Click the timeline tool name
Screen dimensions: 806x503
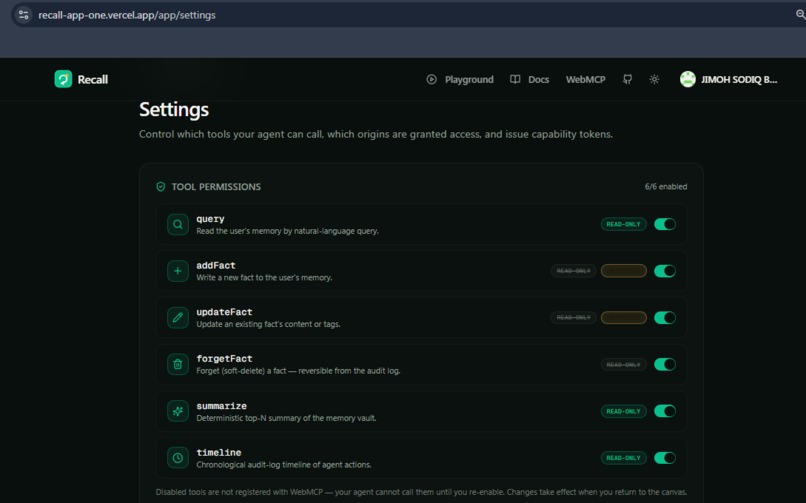click(x=218, y=453)
